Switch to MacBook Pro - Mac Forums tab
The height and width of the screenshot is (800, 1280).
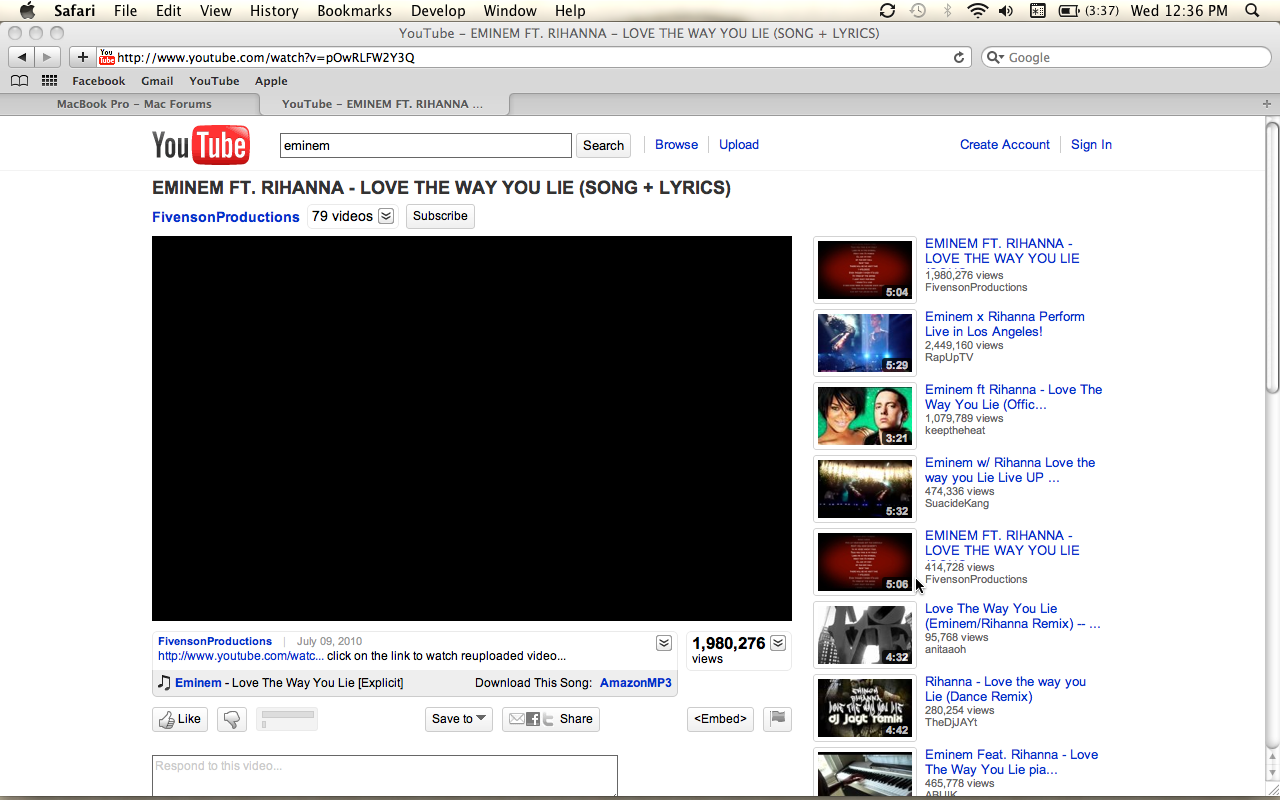coord(134,104)
